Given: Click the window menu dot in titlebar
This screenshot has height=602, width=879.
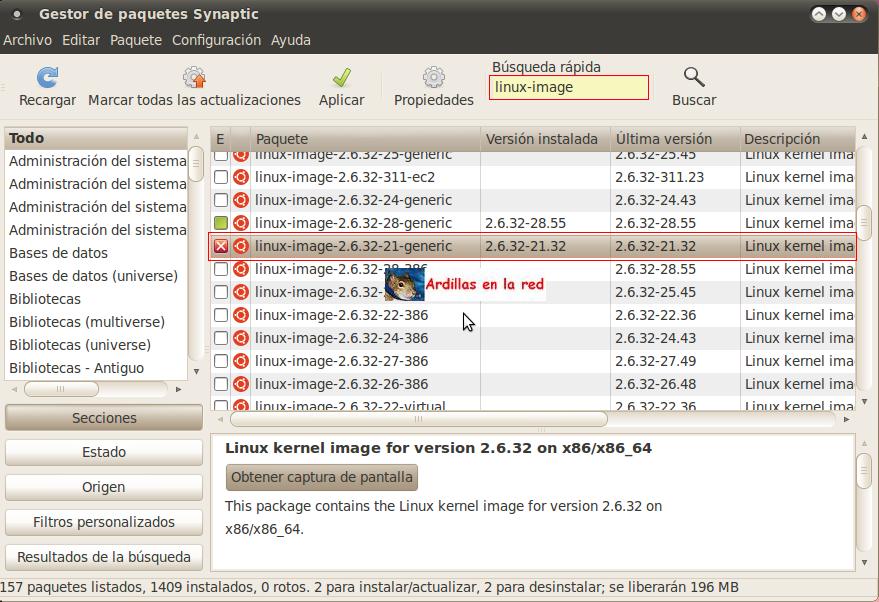Looking at the screenshot, I should pos(17,15).
